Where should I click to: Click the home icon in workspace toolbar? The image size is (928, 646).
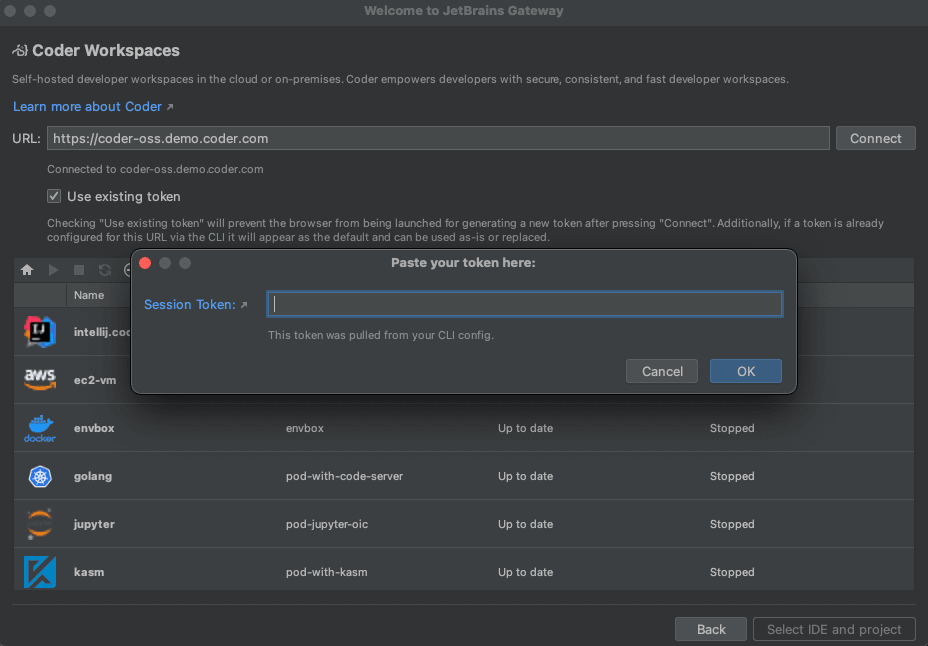tap(27, 270)
